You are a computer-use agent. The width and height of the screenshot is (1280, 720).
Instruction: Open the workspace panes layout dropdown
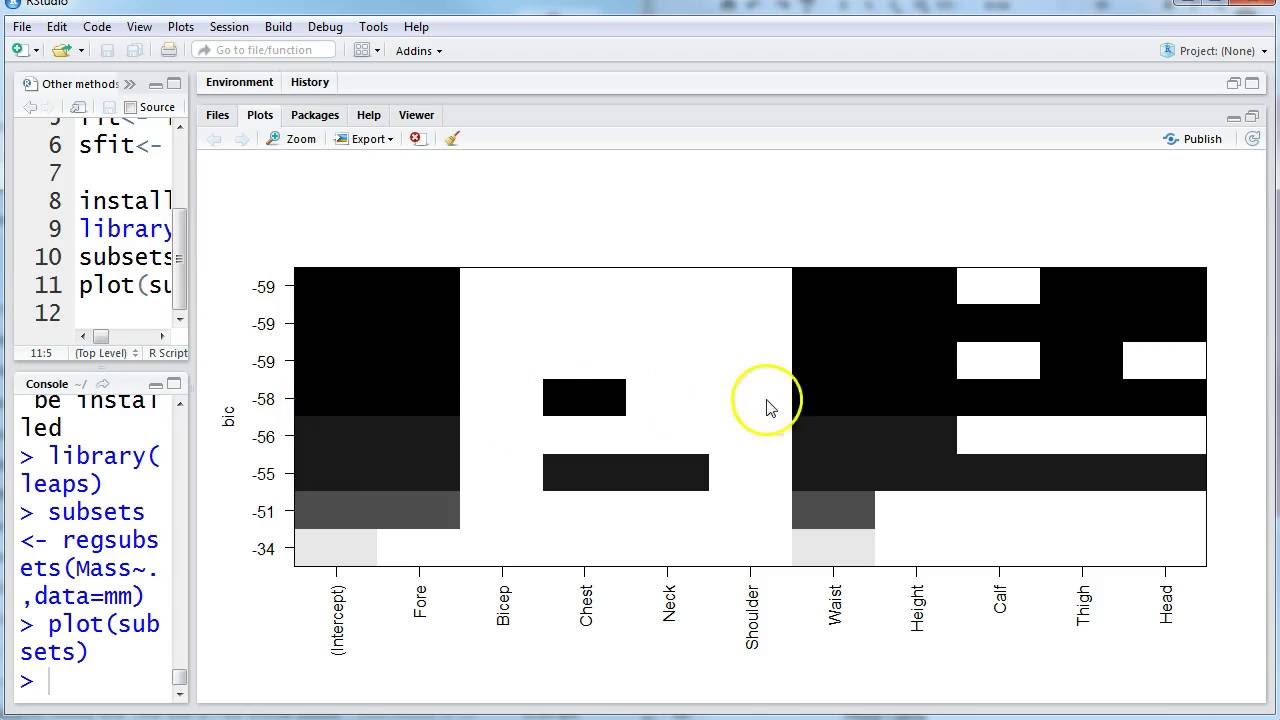coord(367,50)
